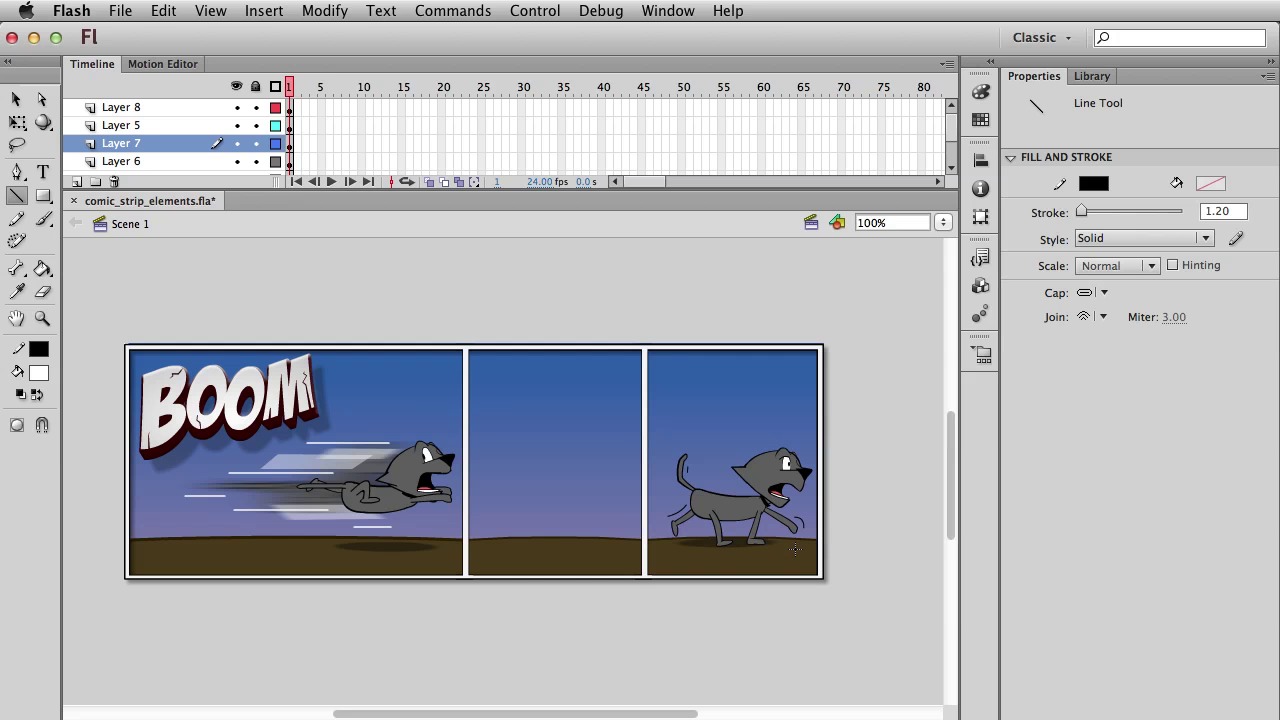1280x720 pixels.
Task: Open the Info panel icon
Action: [x=981, y=189]
